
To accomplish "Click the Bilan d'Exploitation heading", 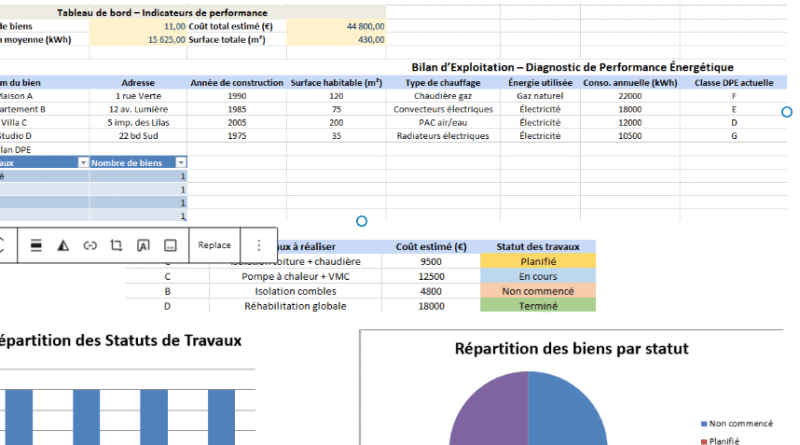I will tap(572, 67).
